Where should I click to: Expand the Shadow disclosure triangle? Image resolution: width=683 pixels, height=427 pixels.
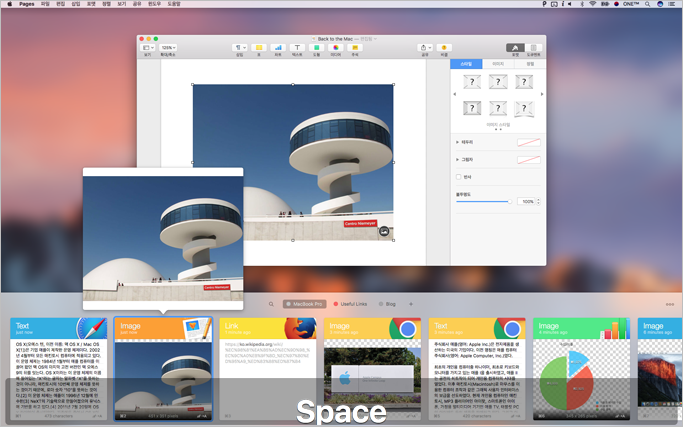(x=457, y=159)
